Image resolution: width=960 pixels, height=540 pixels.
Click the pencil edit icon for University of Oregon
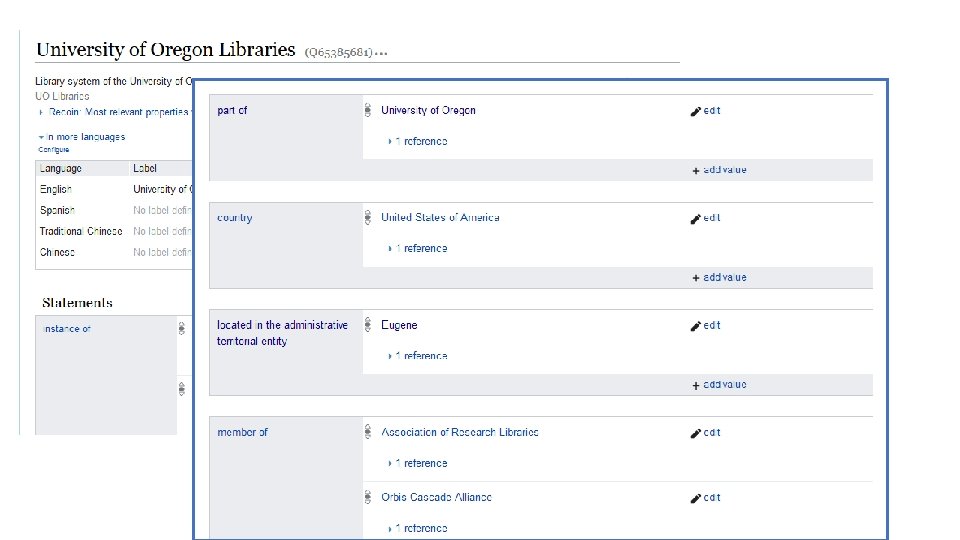696,111
